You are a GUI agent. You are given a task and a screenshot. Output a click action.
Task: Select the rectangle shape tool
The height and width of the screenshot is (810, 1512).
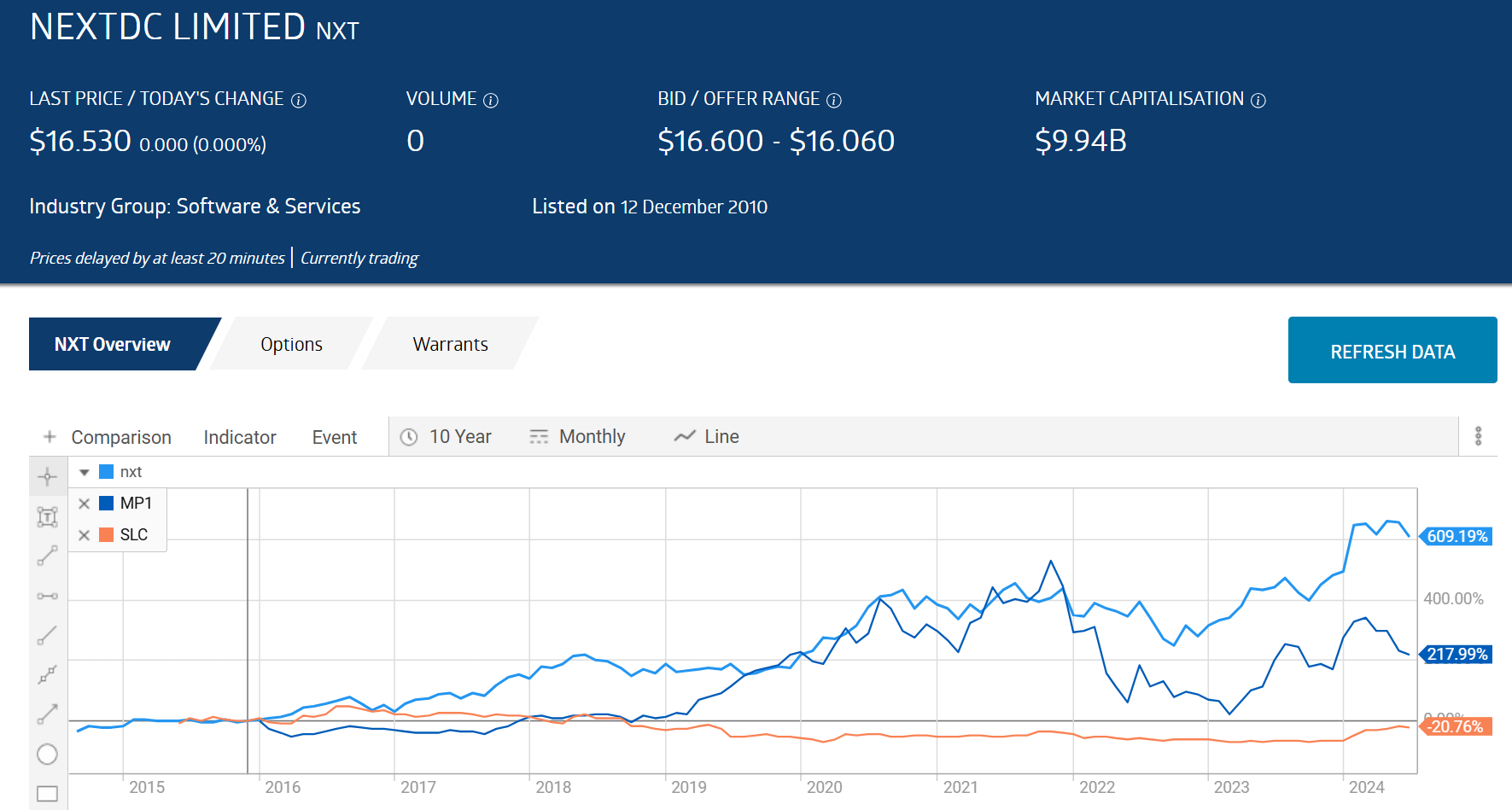pyautogui.click(x=48, y=794)
